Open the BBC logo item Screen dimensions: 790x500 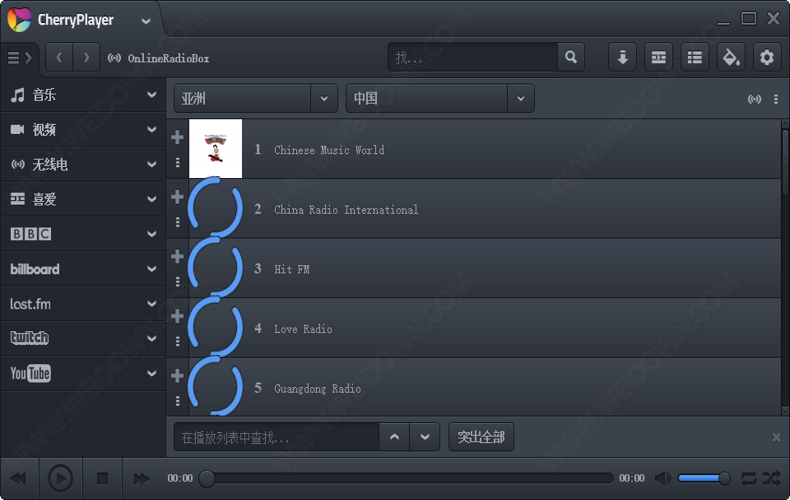31,234
